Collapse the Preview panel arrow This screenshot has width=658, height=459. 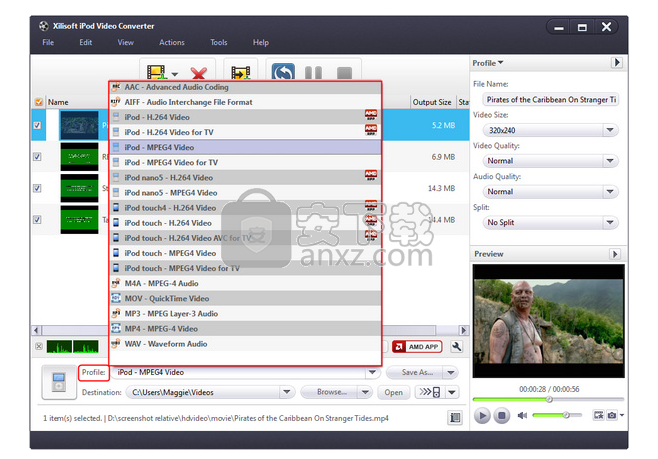[x=615, y=254]
